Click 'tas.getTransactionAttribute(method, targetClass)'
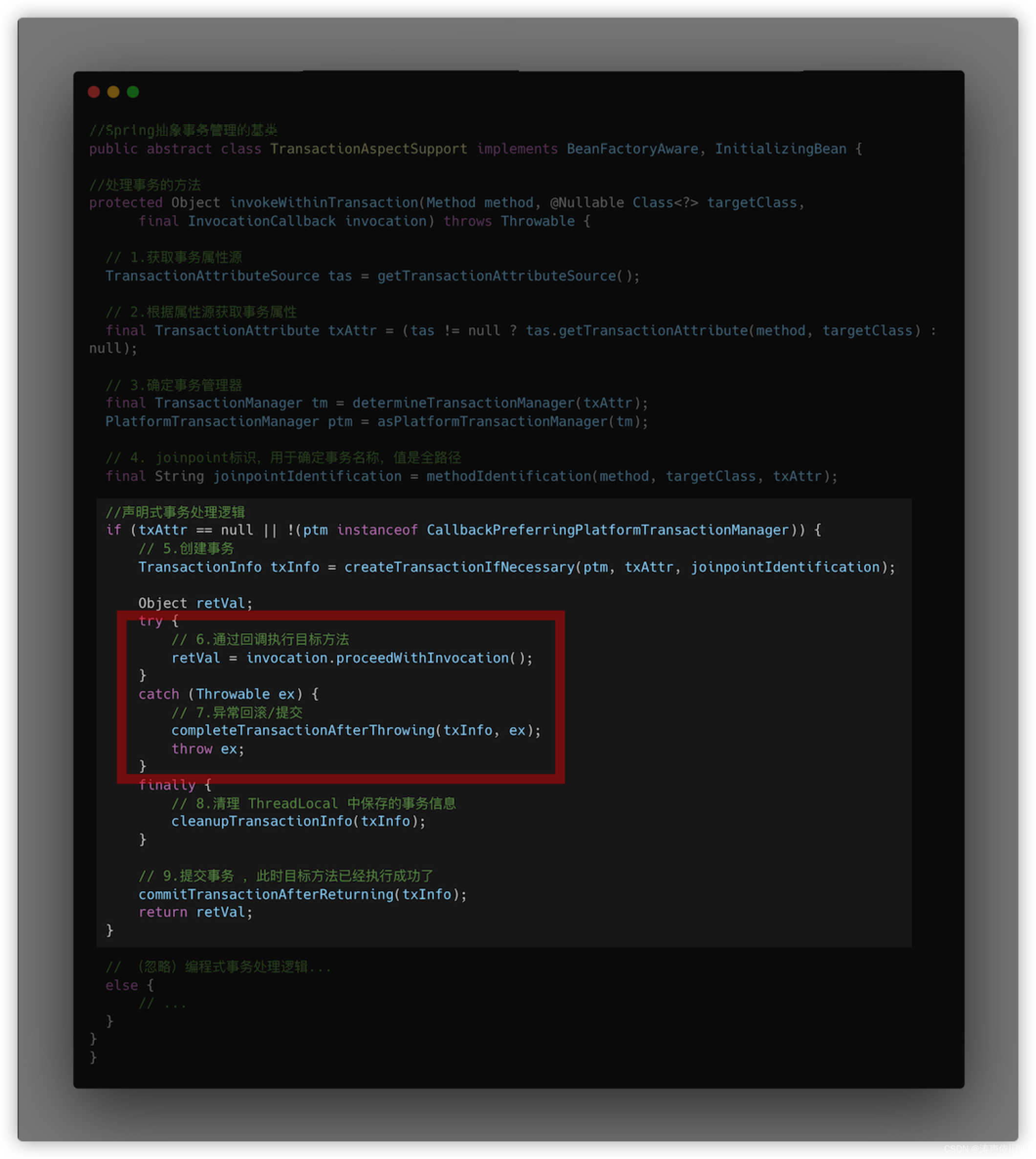This screenshot has height=1159, width=1036. click(723, 331)
